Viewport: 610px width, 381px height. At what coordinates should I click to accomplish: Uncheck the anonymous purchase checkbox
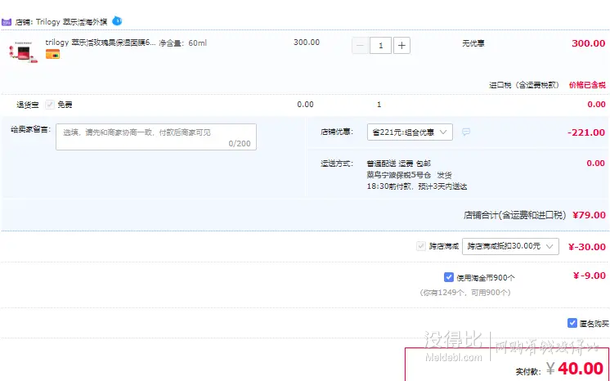572,323
